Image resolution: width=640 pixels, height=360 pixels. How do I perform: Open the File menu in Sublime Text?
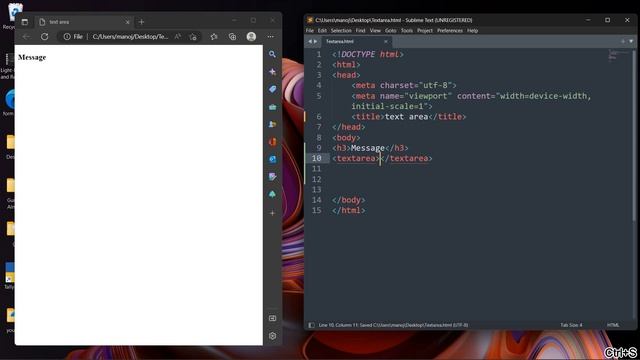[310, 31]
